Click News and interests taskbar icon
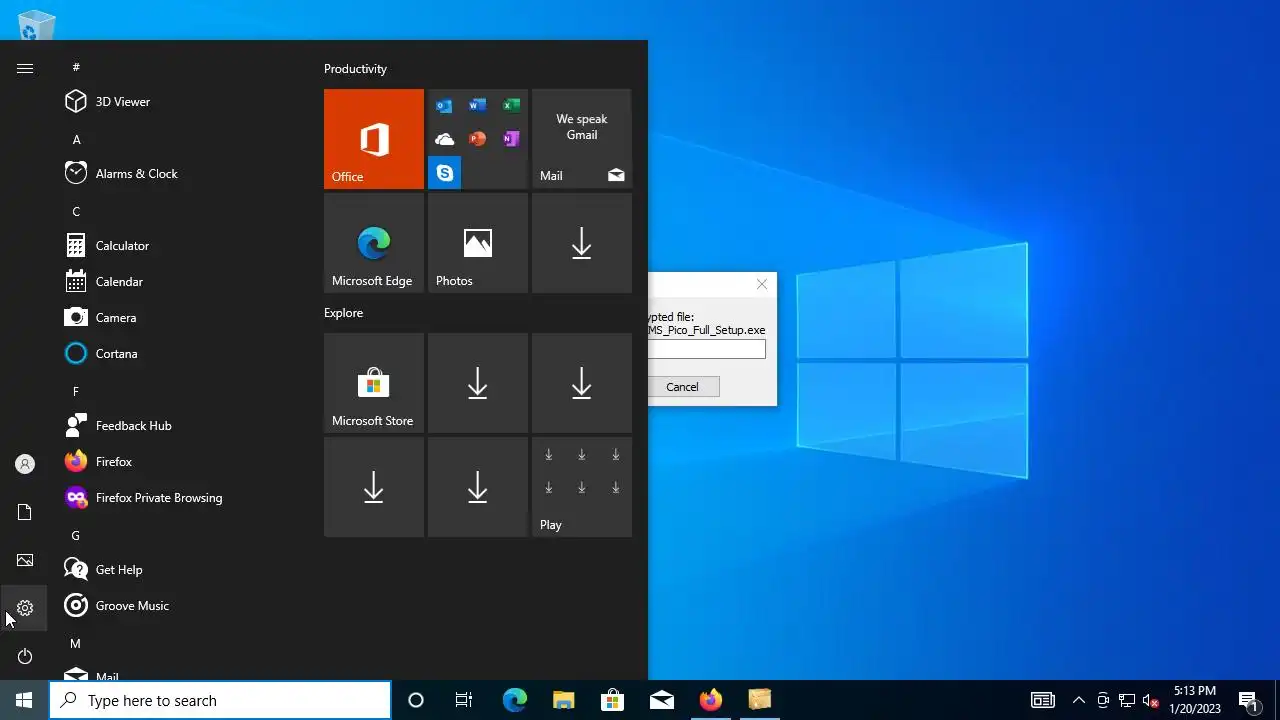The image size is (1280, 720). pyautogui.click(x=1043, y=700)
